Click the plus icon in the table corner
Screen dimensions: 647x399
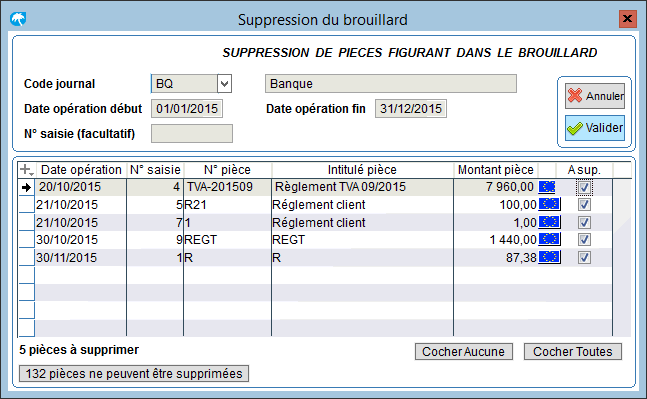click(26, 170)
